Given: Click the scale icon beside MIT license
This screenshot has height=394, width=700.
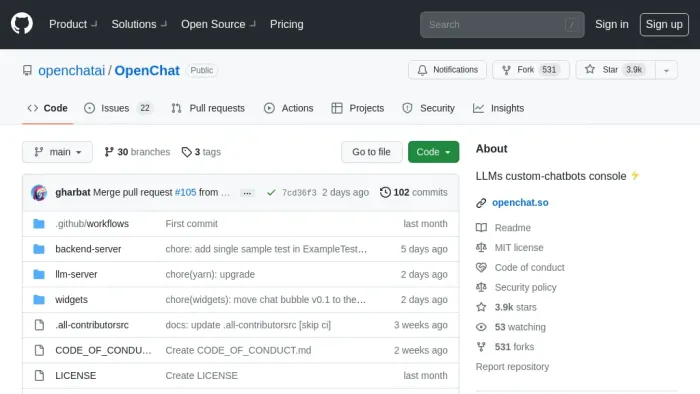Looking at the screenshot, I should click(481, 248).
